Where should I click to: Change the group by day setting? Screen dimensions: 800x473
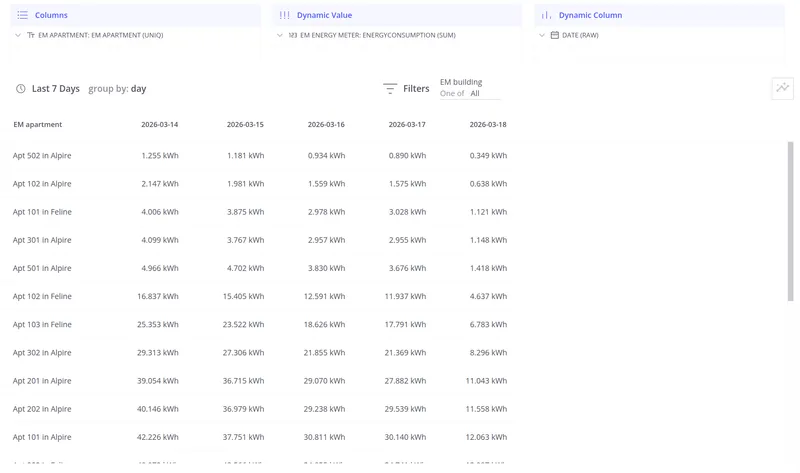117,89
